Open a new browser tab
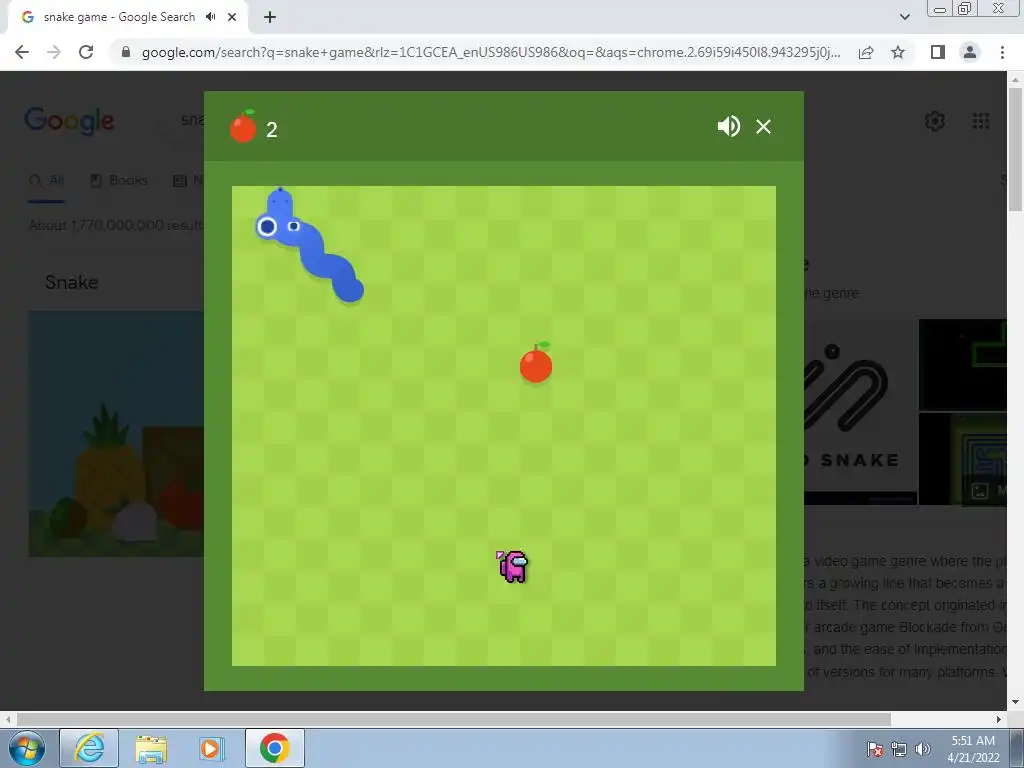This screenshot has width=1024, height=768. point(270,18)
